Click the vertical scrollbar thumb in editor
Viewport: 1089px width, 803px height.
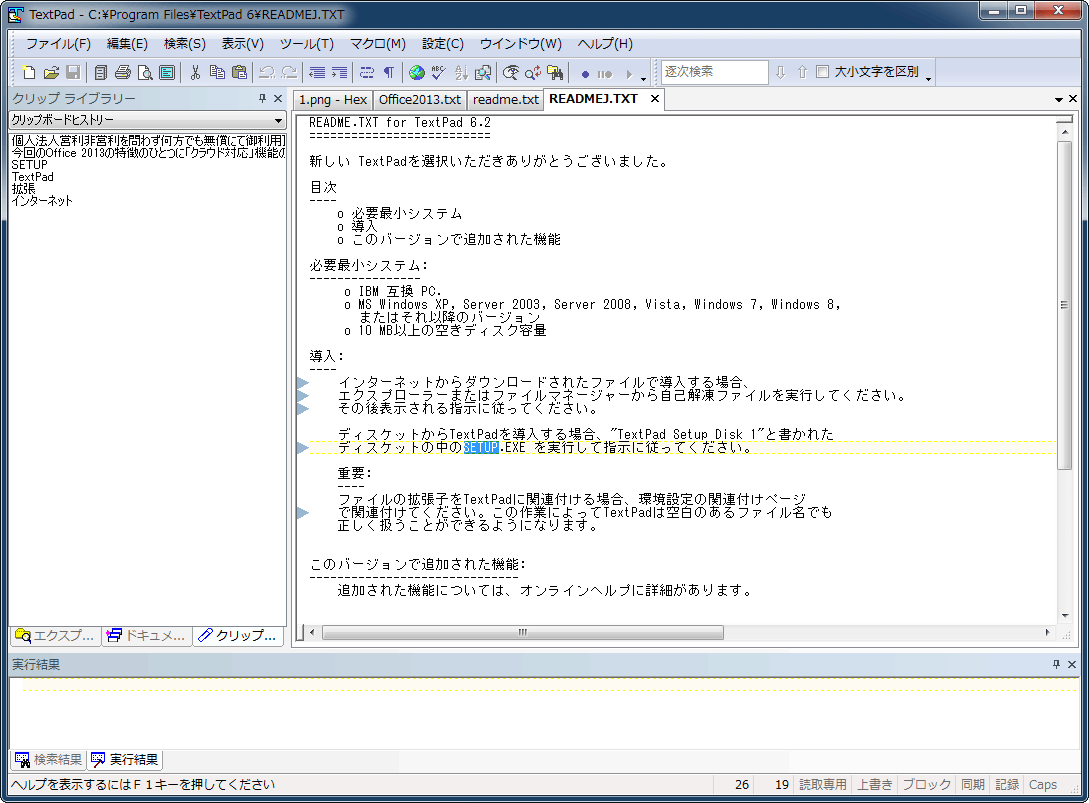point(1064,305)
